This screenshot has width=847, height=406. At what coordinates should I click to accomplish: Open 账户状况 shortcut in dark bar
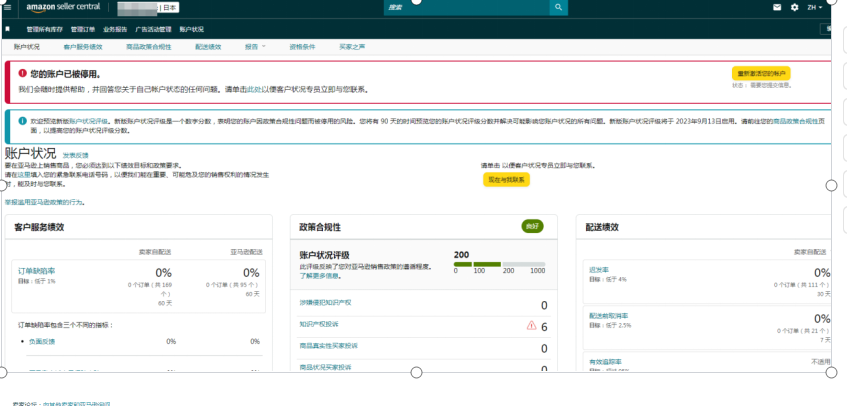click(x=191, y=29)
